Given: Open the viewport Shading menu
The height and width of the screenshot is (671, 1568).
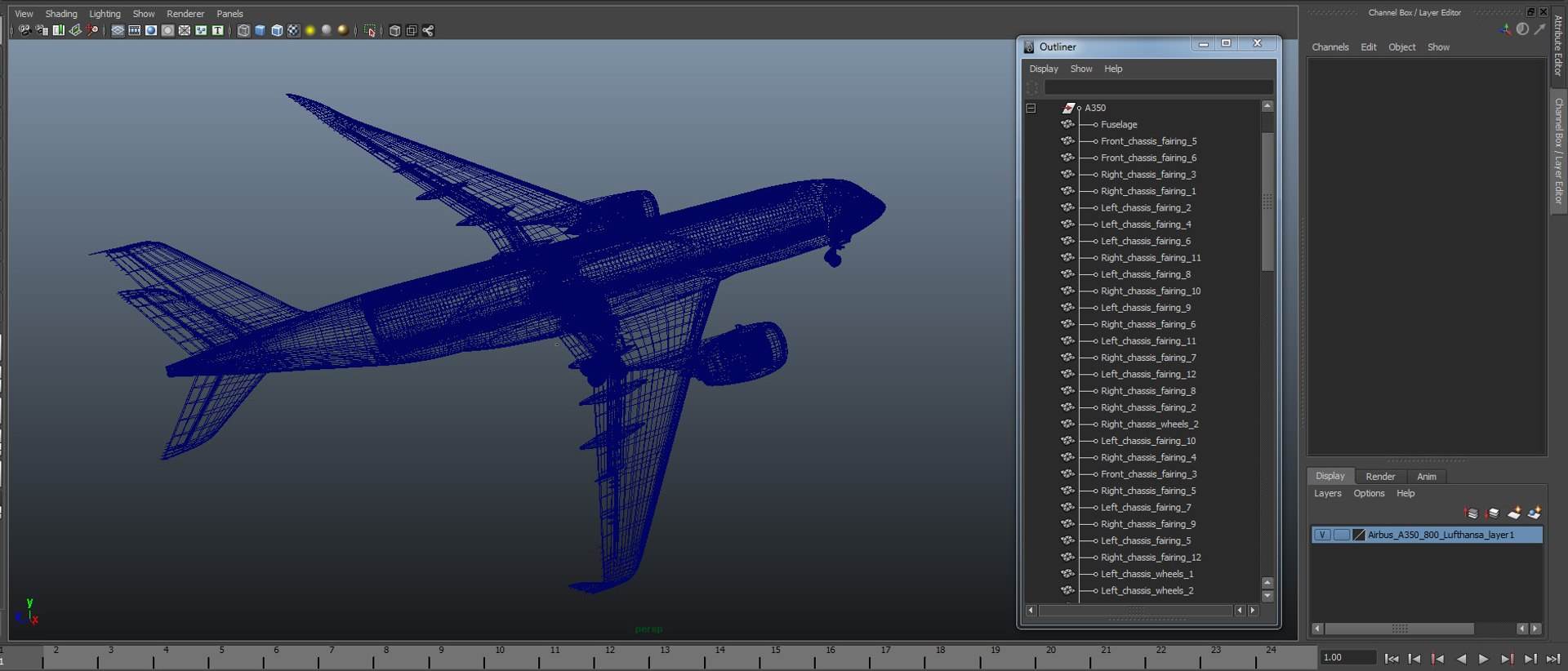Looking at the screenshot, I should 61,14.
